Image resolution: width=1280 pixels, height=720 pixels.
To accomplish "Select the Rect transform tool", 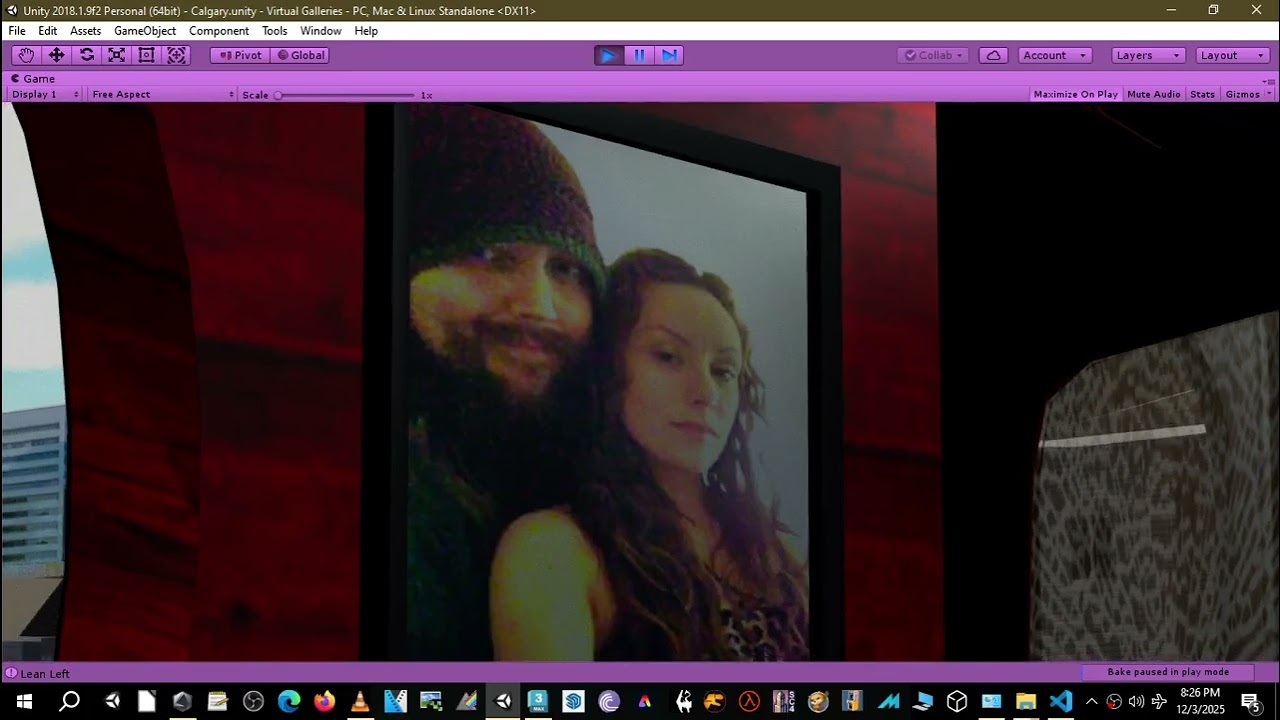I will (146, 55).
